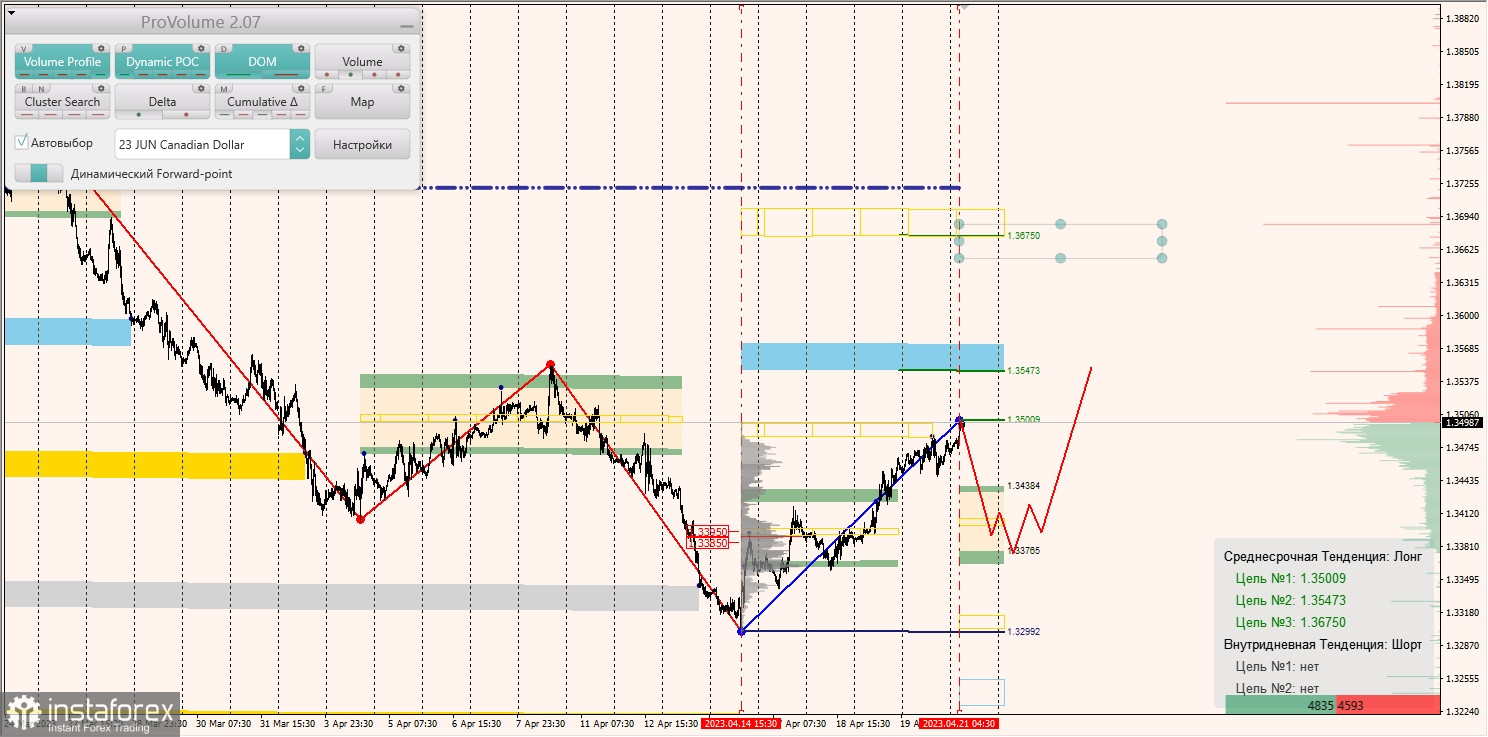Toggle the Map indicator
This screenshot has height=737, width=1488.
click(x=362, y=102)
